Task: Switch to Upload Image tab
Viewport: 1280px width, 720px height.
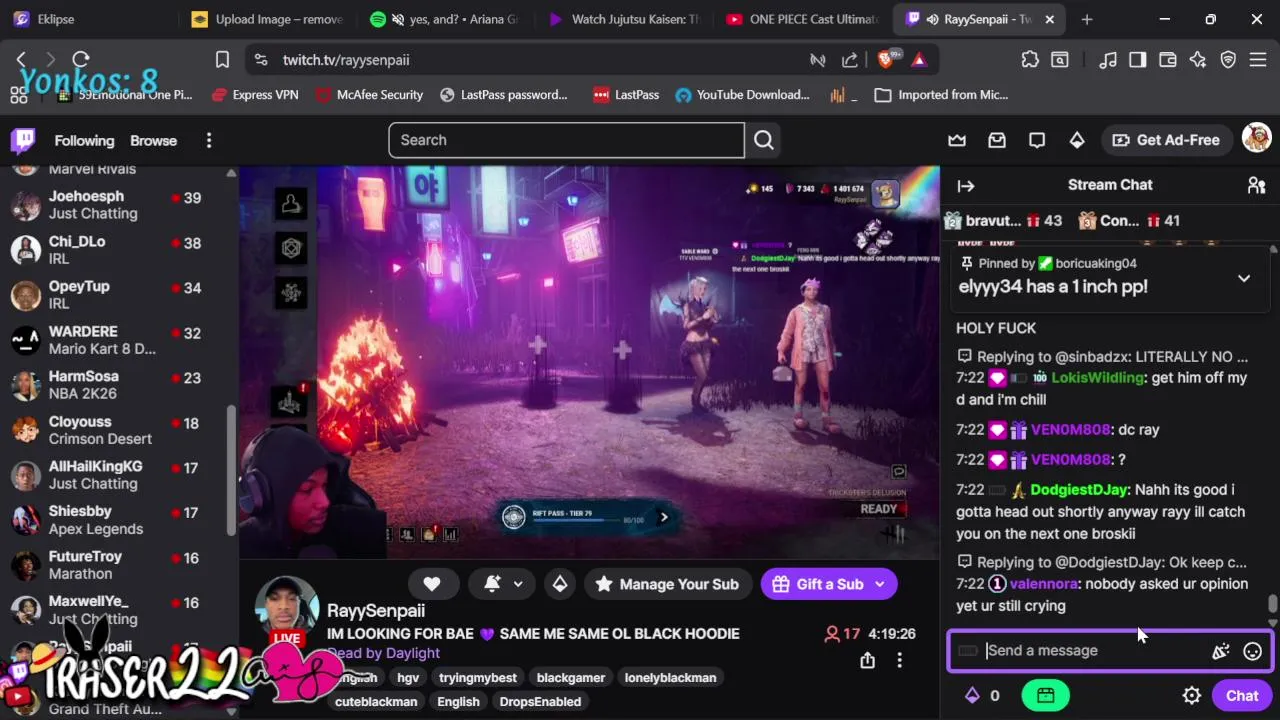Action: [268, 19]
